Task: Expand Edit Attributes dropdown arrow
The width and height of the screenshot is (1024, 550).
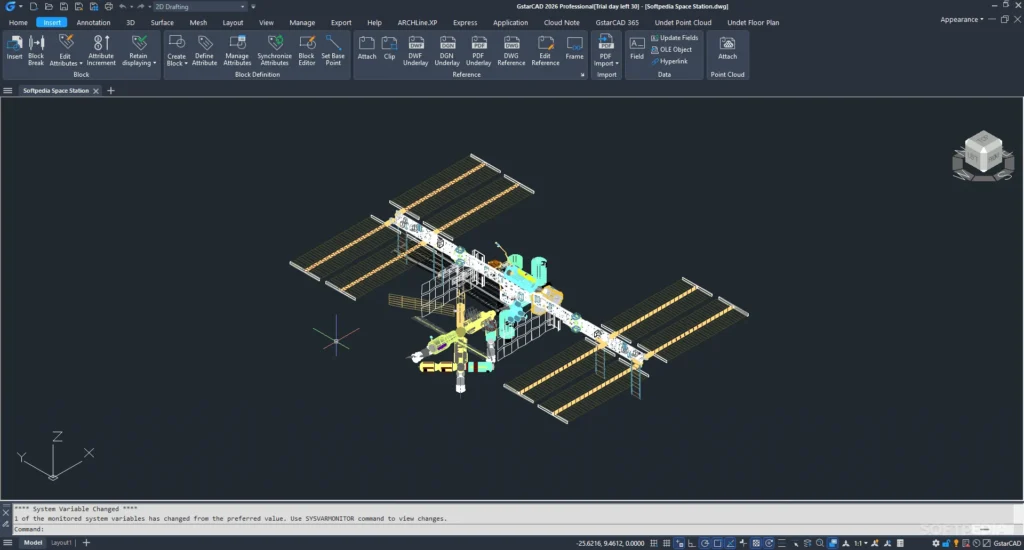Action: tap(81, 63)
